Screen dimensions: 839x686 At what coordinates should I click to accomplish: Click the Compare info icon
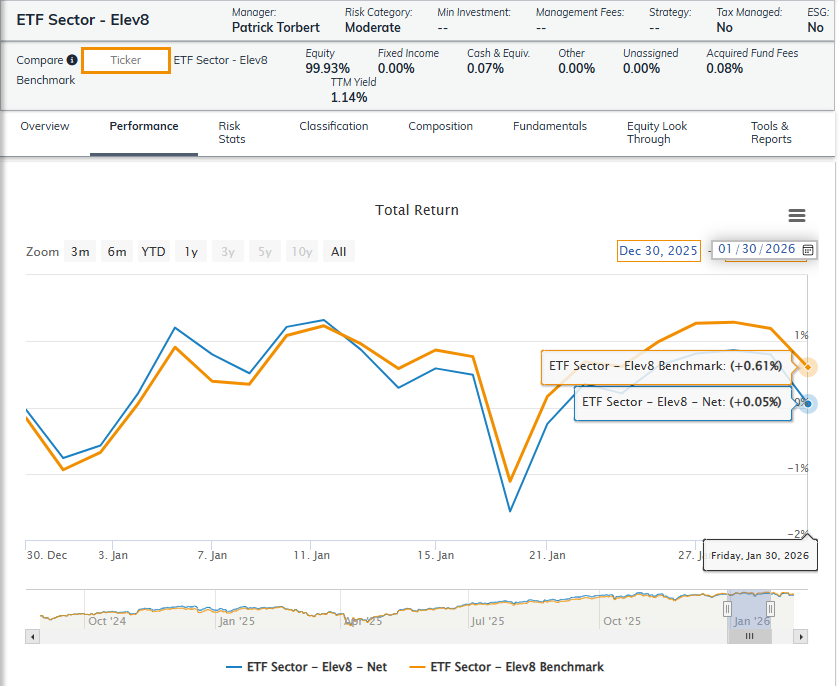click(x=72, y=61)
